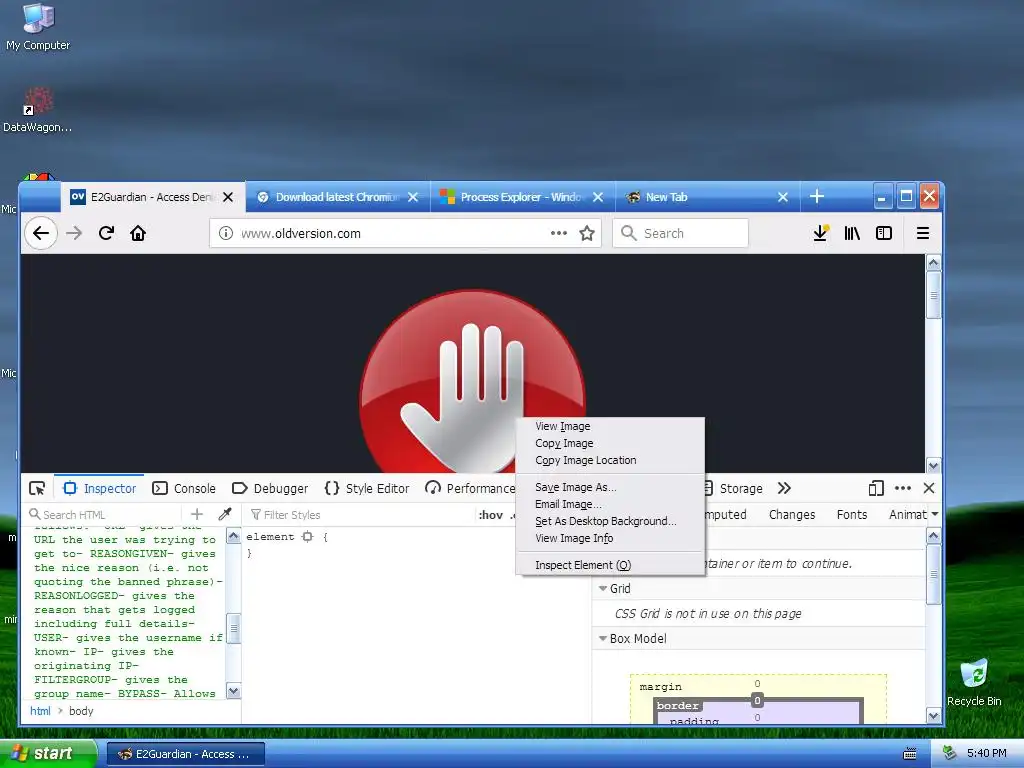Viewport: 1024px width, 768px height.
Task: Open the Performance tab
Action: coord(470,488)
